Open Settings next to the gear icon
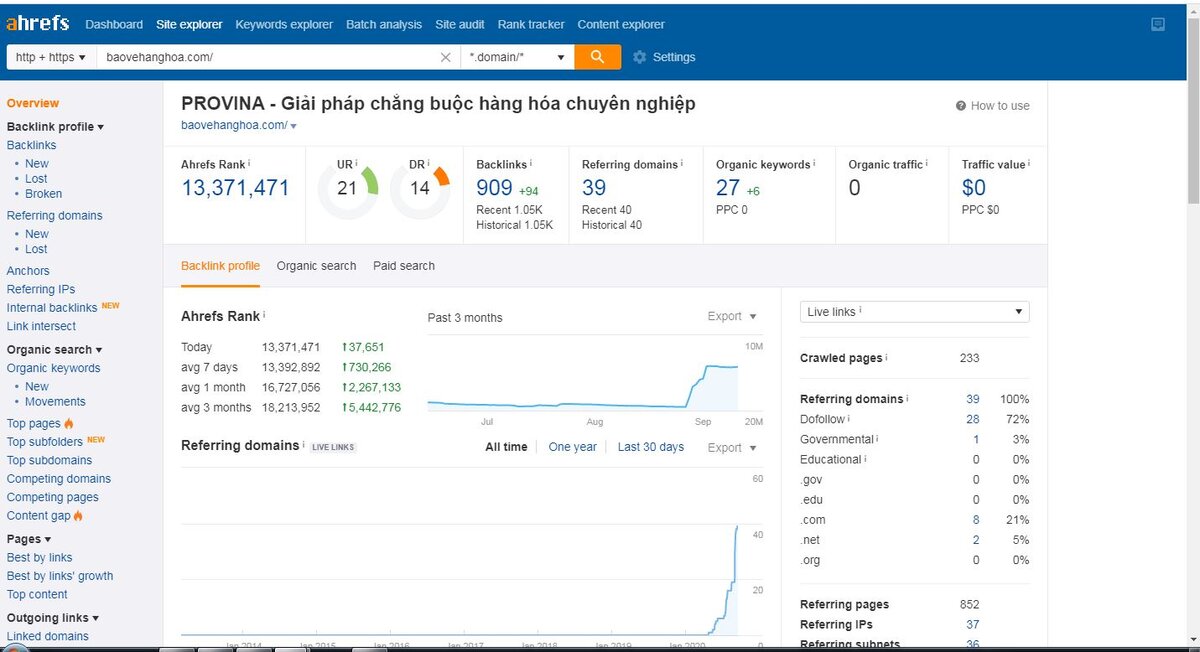 (673, 58)
